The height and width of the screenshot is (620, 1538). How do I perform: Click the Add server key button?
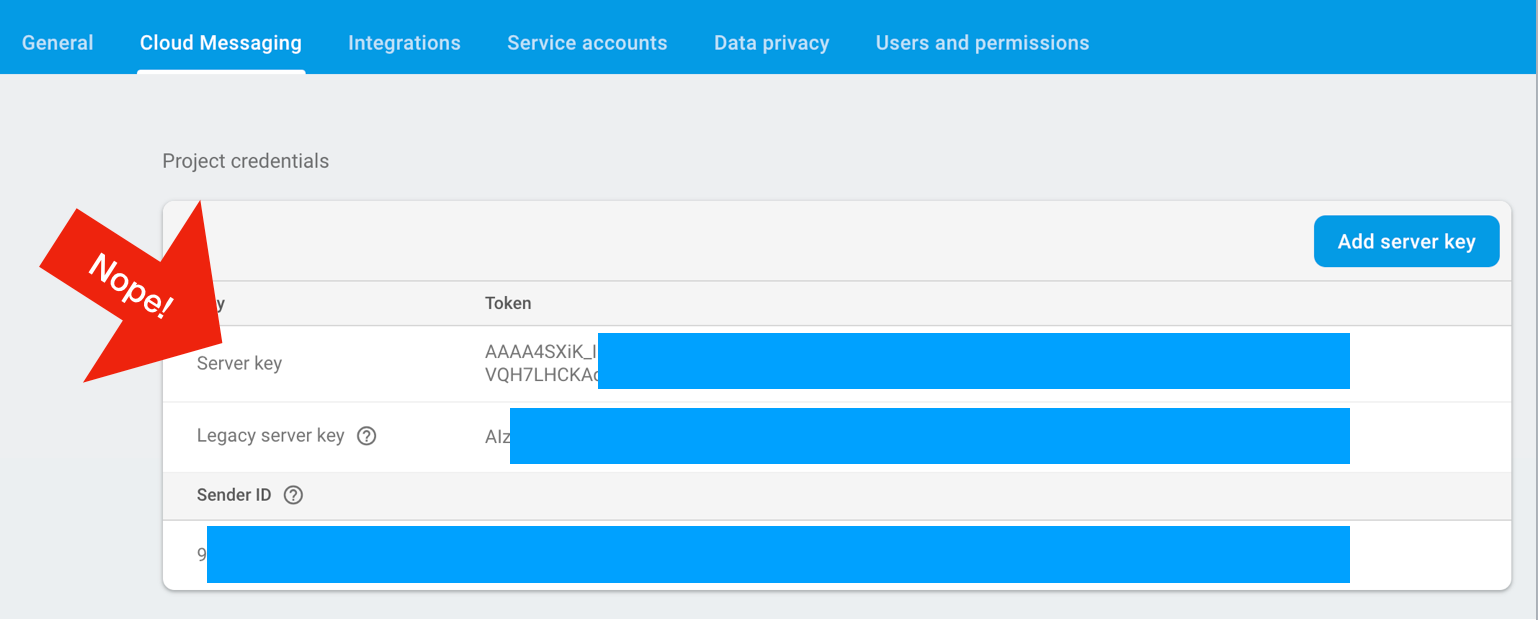(1406, 241)
